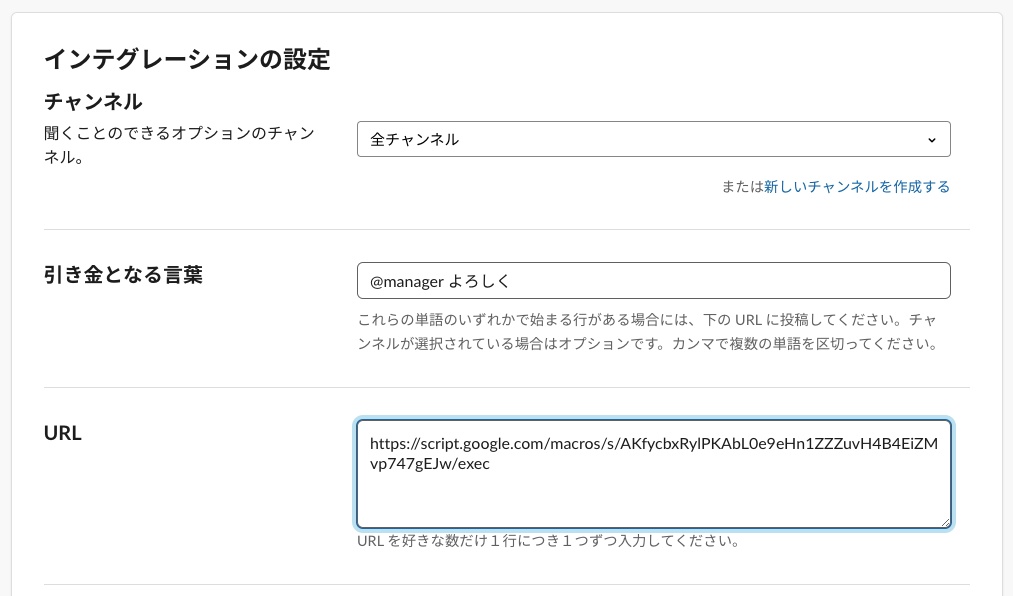The width and height of the screenshot is (1013, 596).
Task: Place cursor after よろしく in trigger field
Action: [x=511, y=282]
